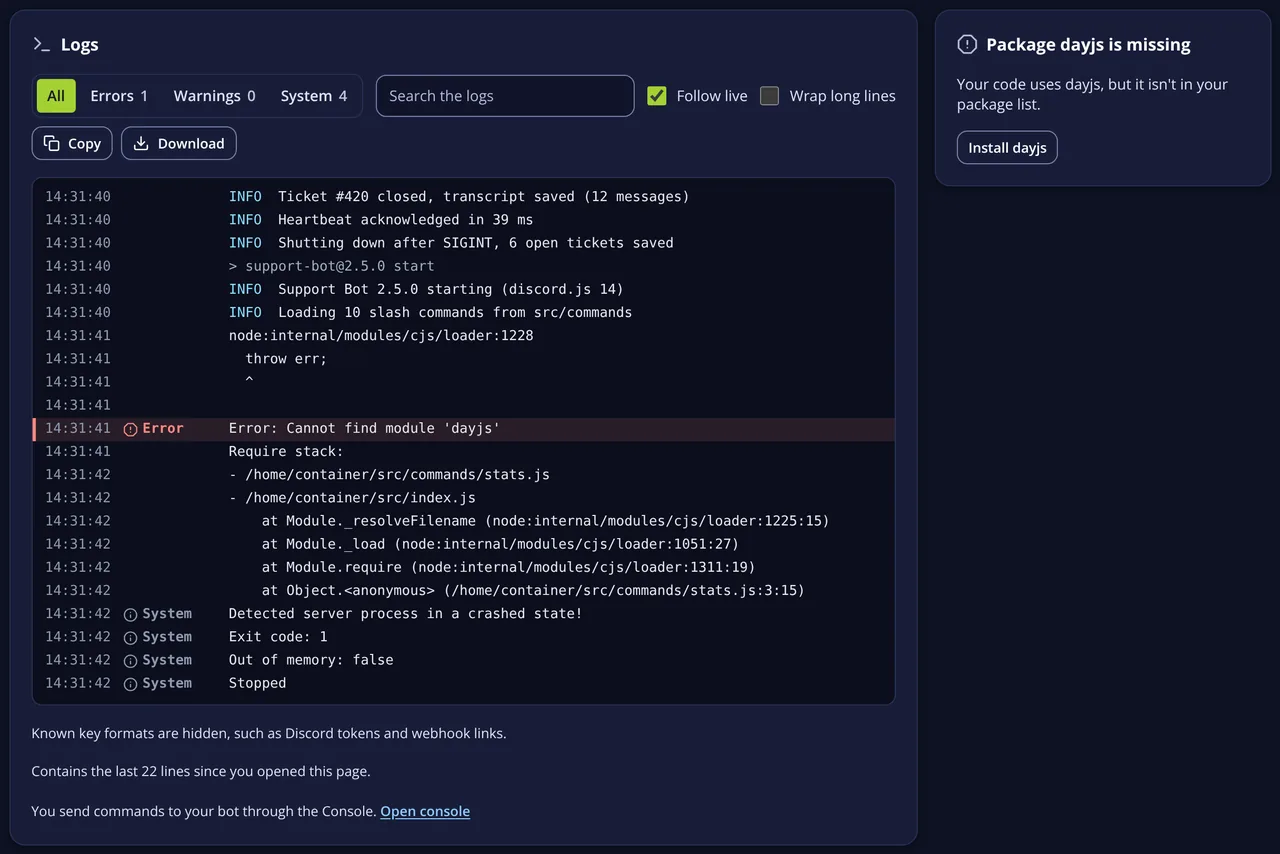
Task: Click the System icon on Stopped line
Action: coord(130,683)
